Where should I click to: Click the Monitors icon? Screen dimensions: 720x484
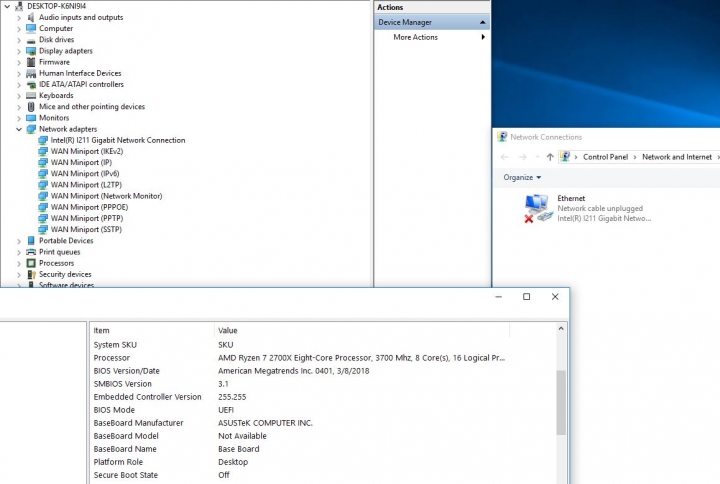click(31, 118)
